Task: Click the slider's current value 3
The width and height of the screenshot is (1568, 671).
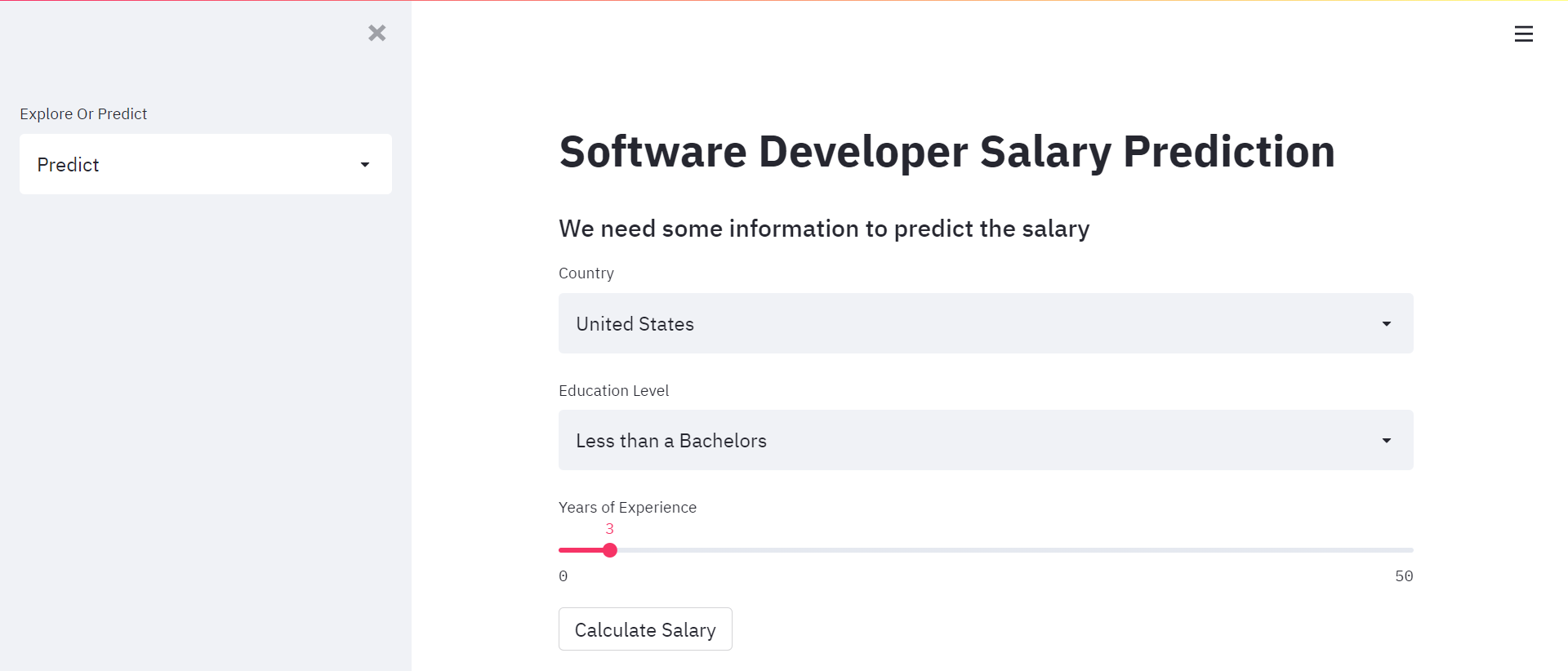Action: pyautogui.click(x=609, y=529)
